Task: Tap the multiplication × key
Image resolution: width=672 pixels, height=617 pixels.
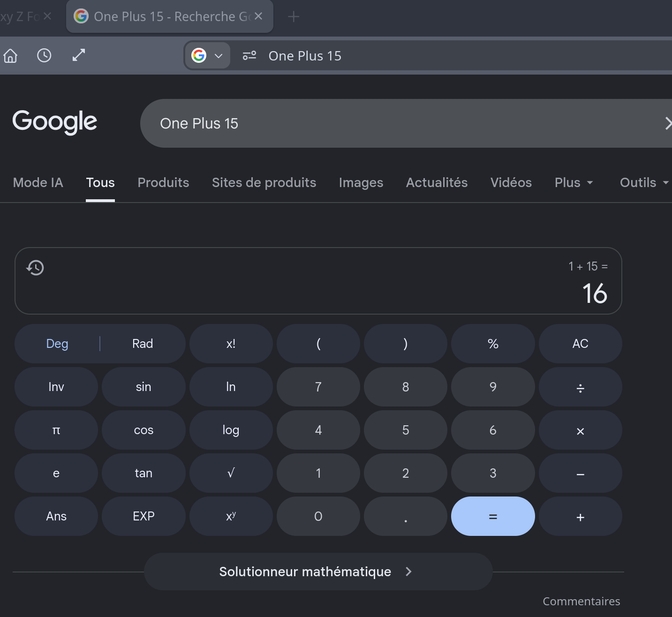Action: 580,430
